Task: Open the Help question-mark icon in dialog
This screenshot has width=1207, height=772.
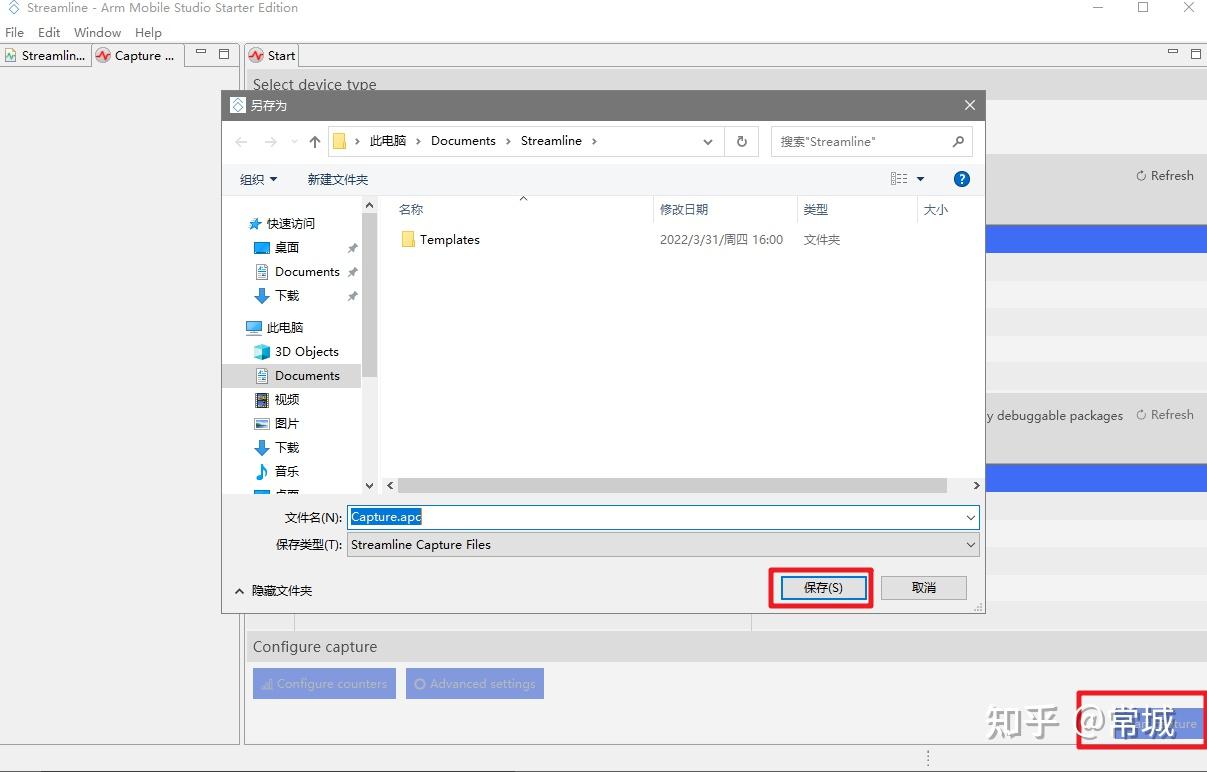Action: [961, 179]
